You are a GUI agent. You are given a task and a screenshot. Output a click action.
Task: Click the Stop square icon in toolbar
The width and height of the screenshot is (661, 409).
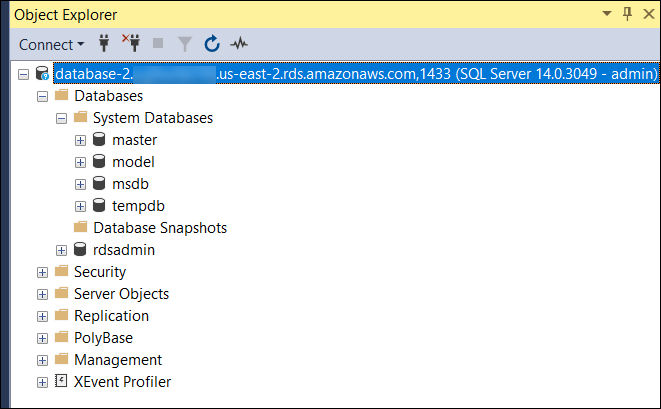(x=158, y=43)
